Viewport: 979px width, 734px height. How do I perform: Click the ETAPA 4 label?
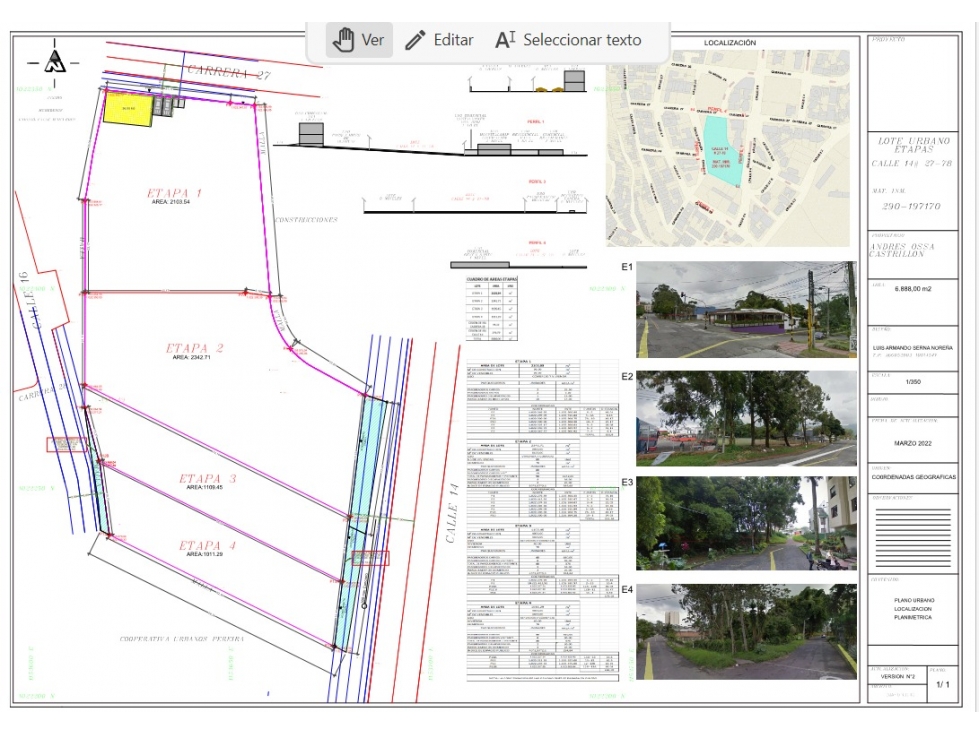(x=208, y=545)
